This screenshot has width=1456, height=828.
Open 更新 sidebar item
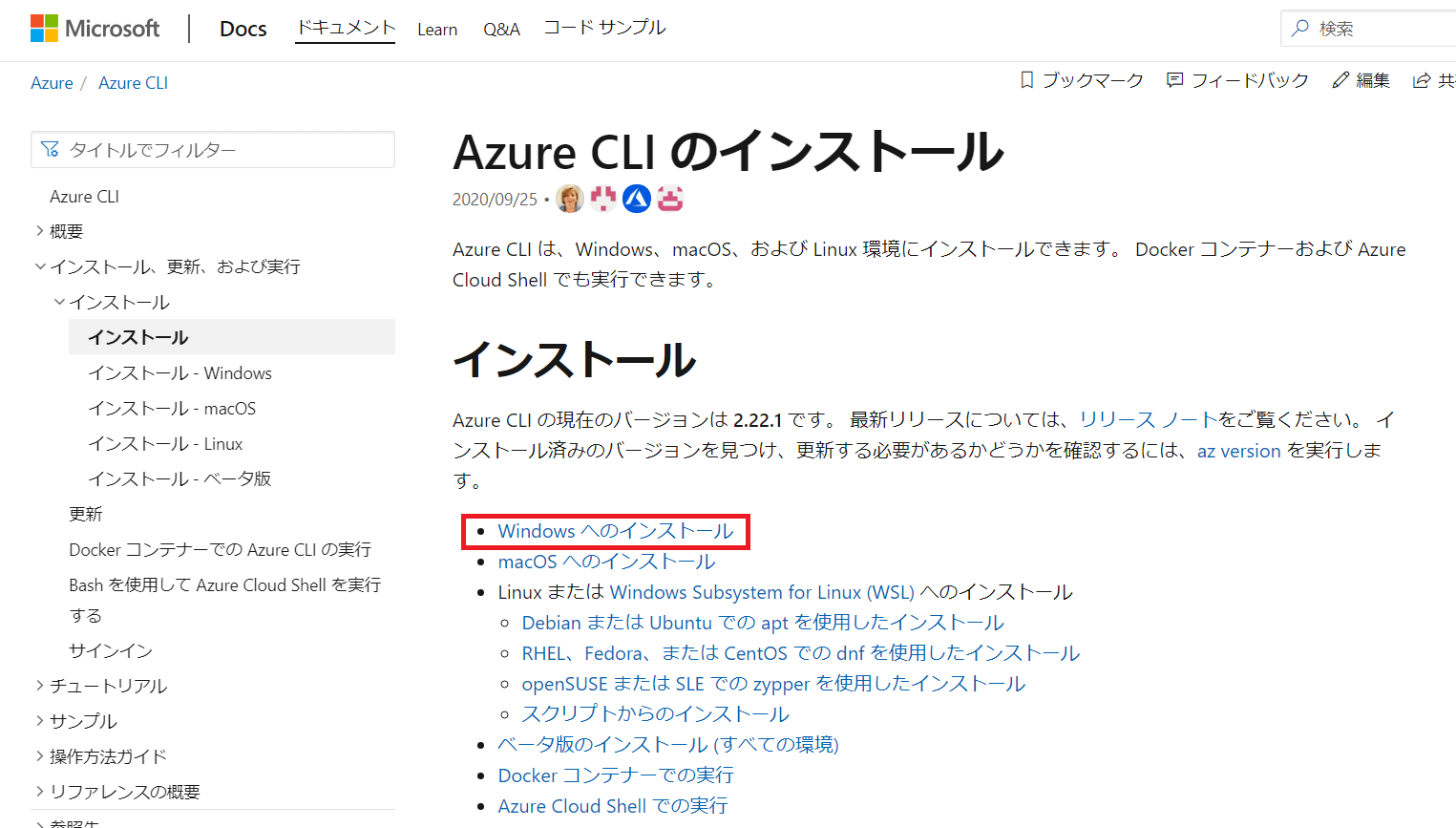pyautogui.click(x=86, y=515)
